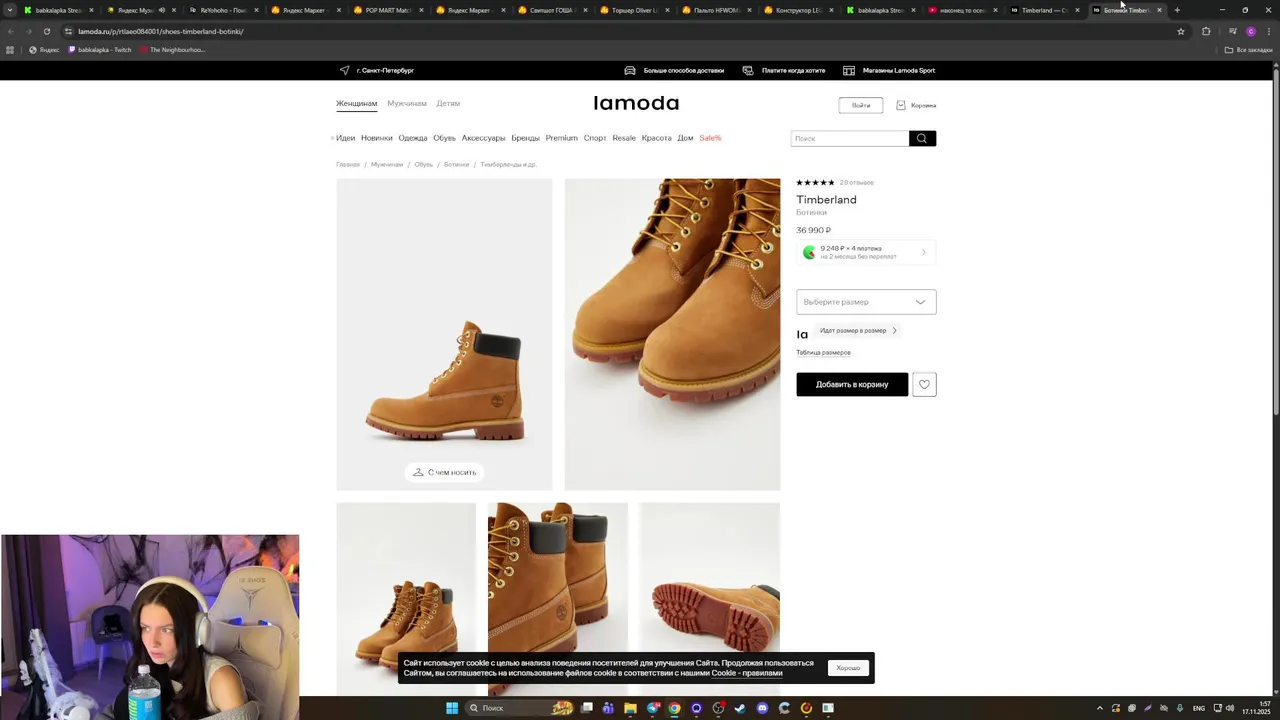Click the С чем носить button
This screenshot has height=720, width=1280.
444,472
